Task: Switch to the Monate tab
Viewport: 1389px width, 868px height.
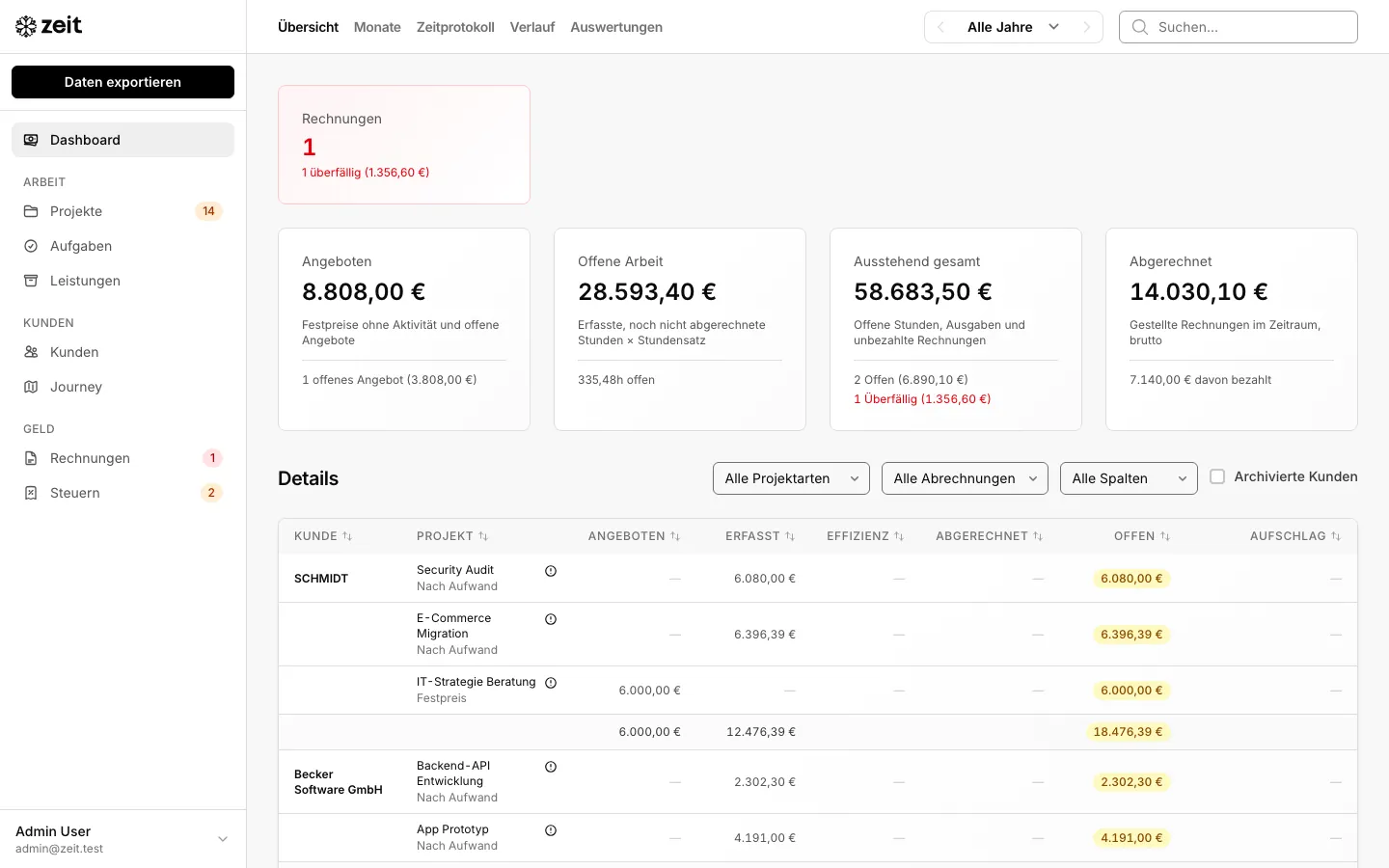Action: tap(377, 27)
